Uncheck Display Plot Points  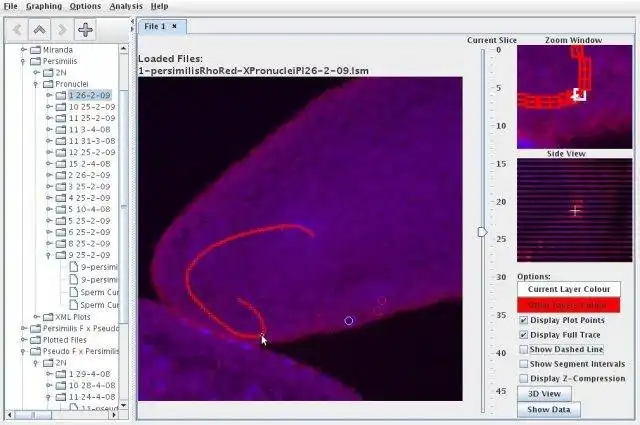523,320
